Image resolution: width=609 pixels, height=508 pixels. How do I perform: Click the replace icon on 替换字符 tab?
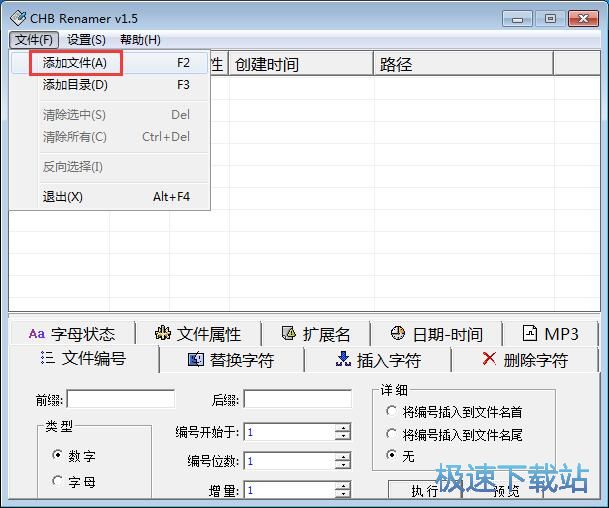(x=196, y=360)
